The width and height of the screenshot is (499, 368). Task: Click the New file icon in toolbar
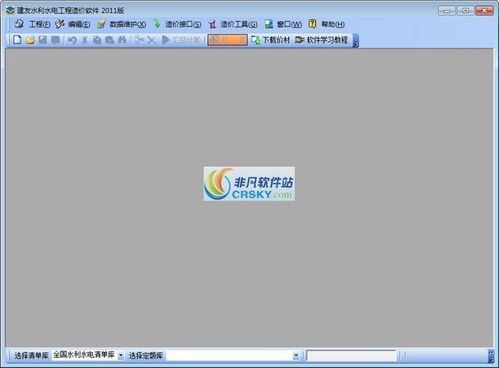[17, 40]
